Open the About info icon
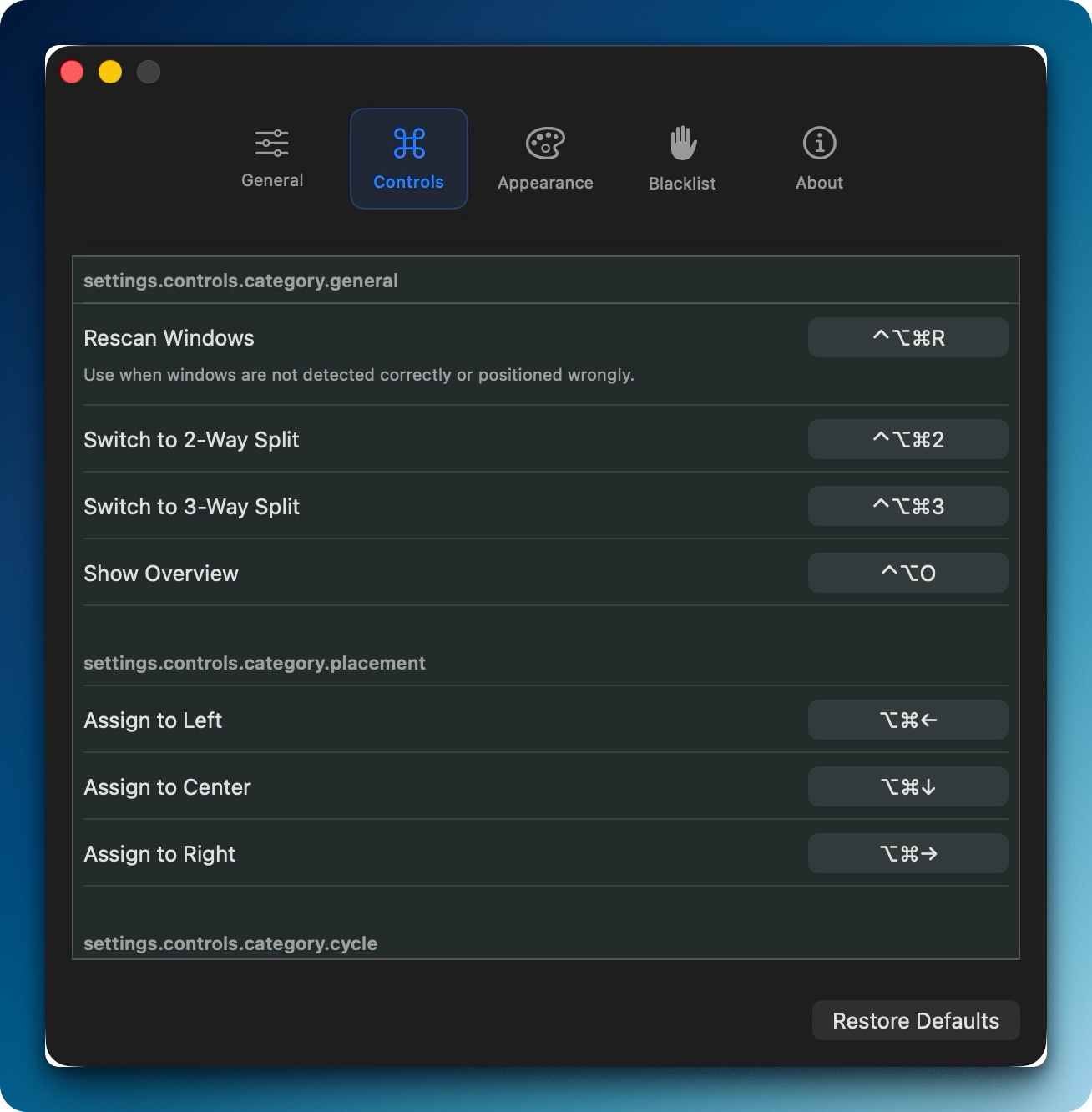1092x1112 pixels. click(x=819, y=143)
